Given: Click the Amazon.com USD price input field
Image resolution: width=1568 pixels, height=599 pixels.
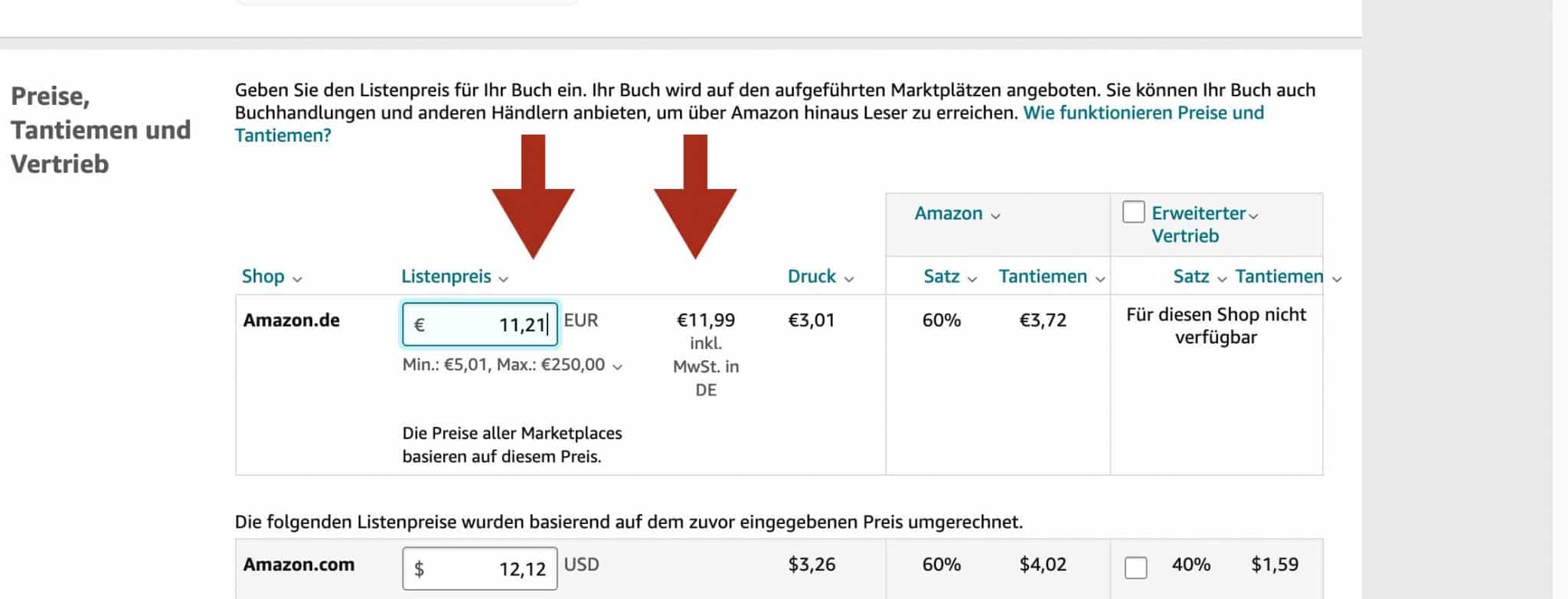Looking at the screenshot, I should click(x=480, y=568).
